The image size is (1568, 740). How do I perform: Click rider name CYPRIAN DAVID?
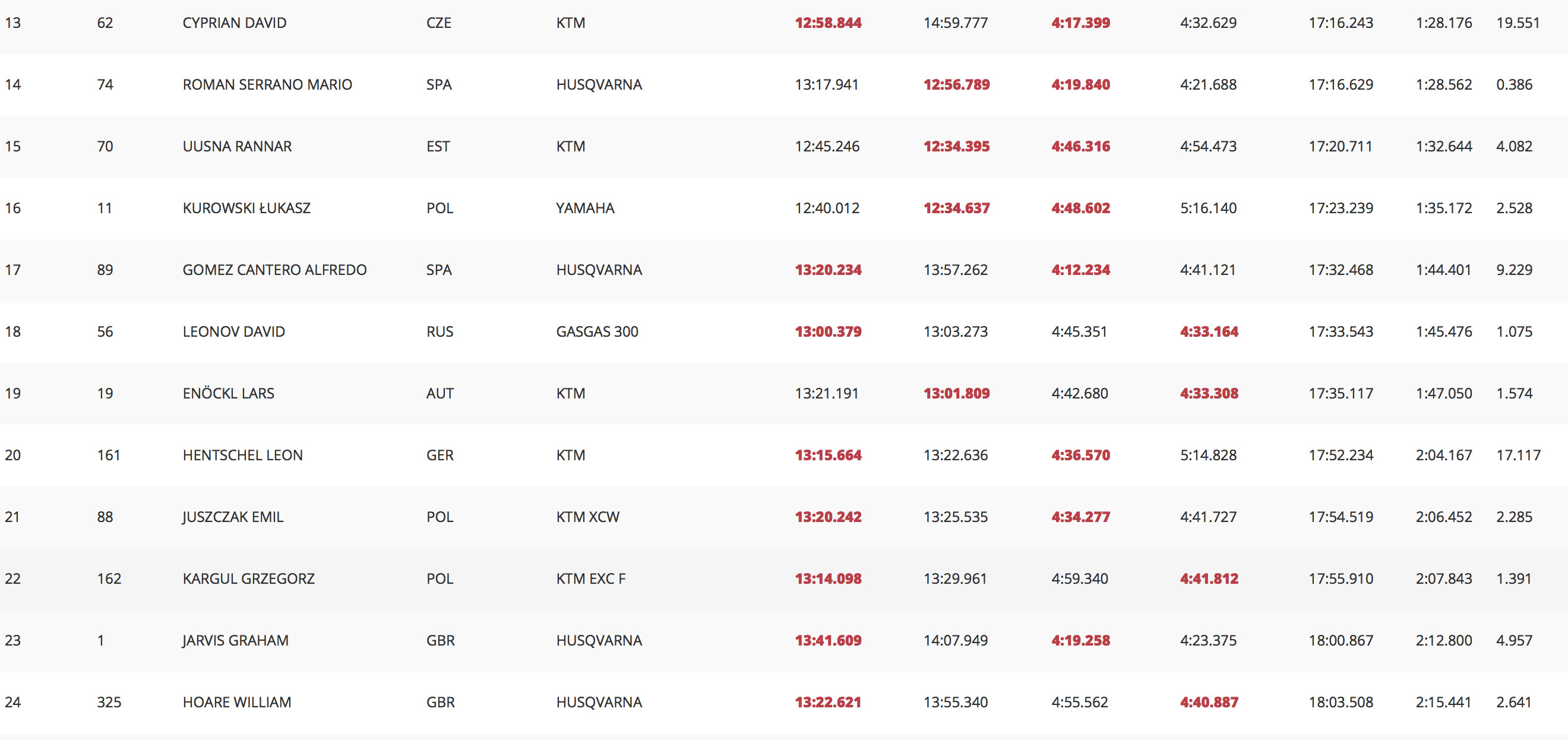(235, 23)
